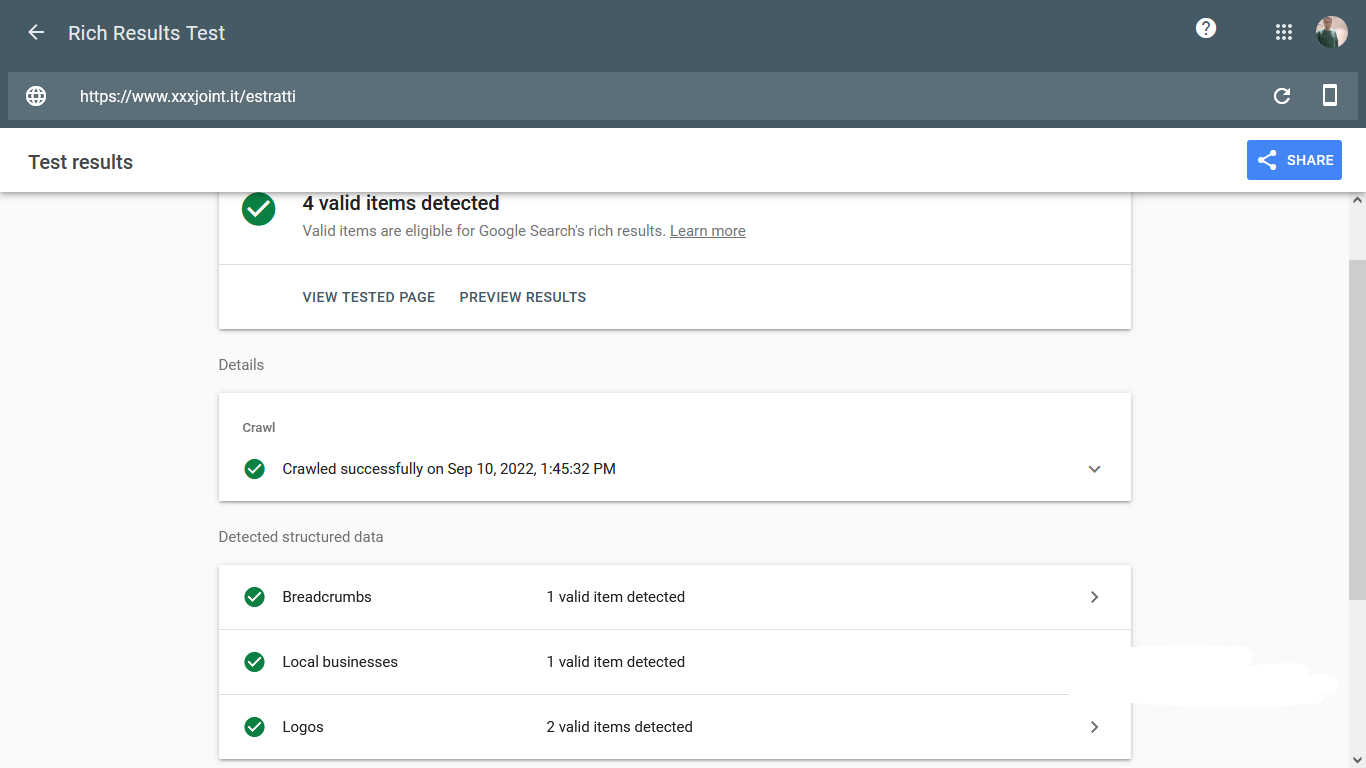
Task: Click '1 valid item detected' in Local businesses row
Action: click(x=615, y=662)
